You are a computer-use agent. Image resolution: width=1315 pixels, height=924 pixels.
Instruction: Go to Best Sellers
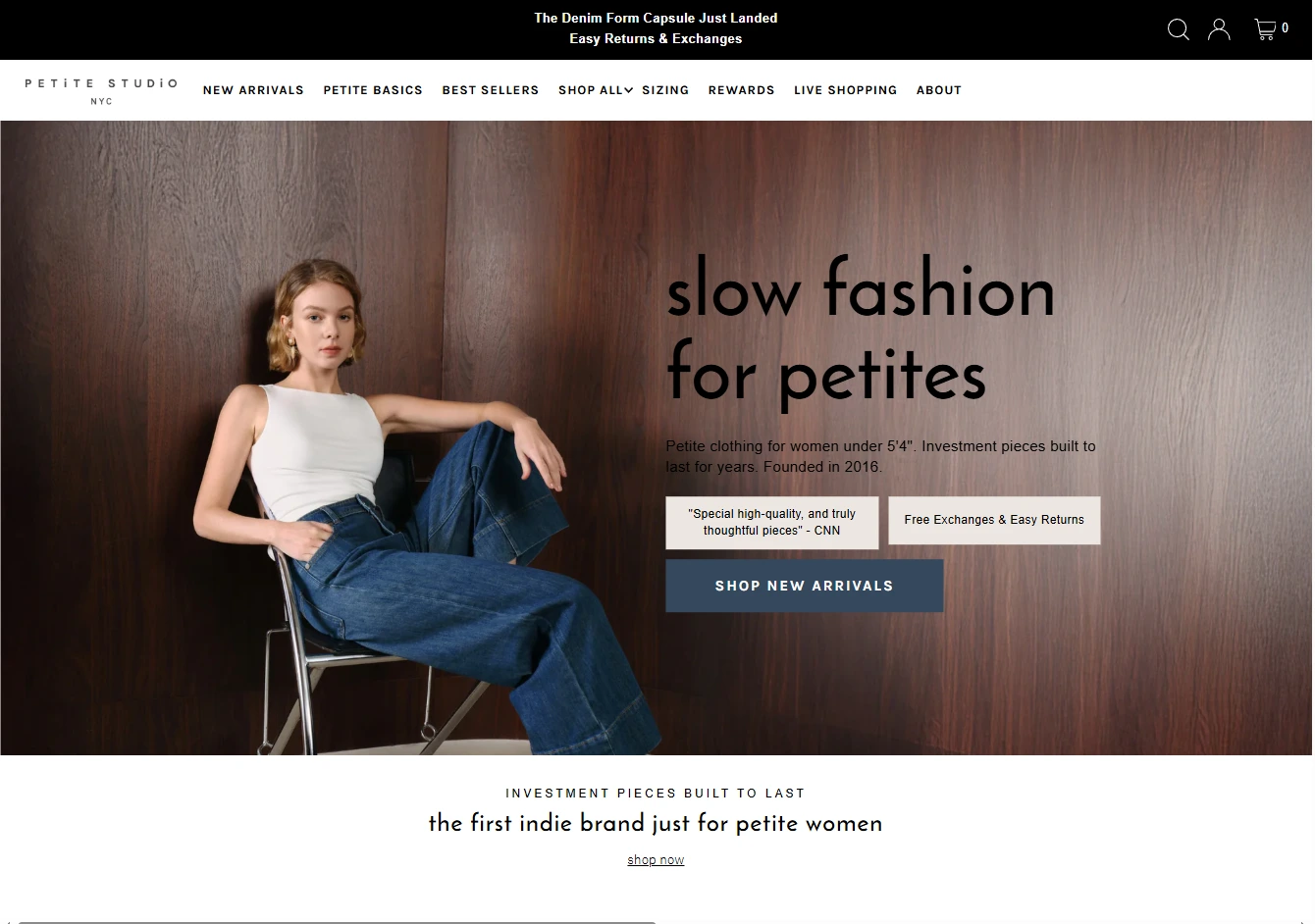pyautogui.click(x=491, y=90)
